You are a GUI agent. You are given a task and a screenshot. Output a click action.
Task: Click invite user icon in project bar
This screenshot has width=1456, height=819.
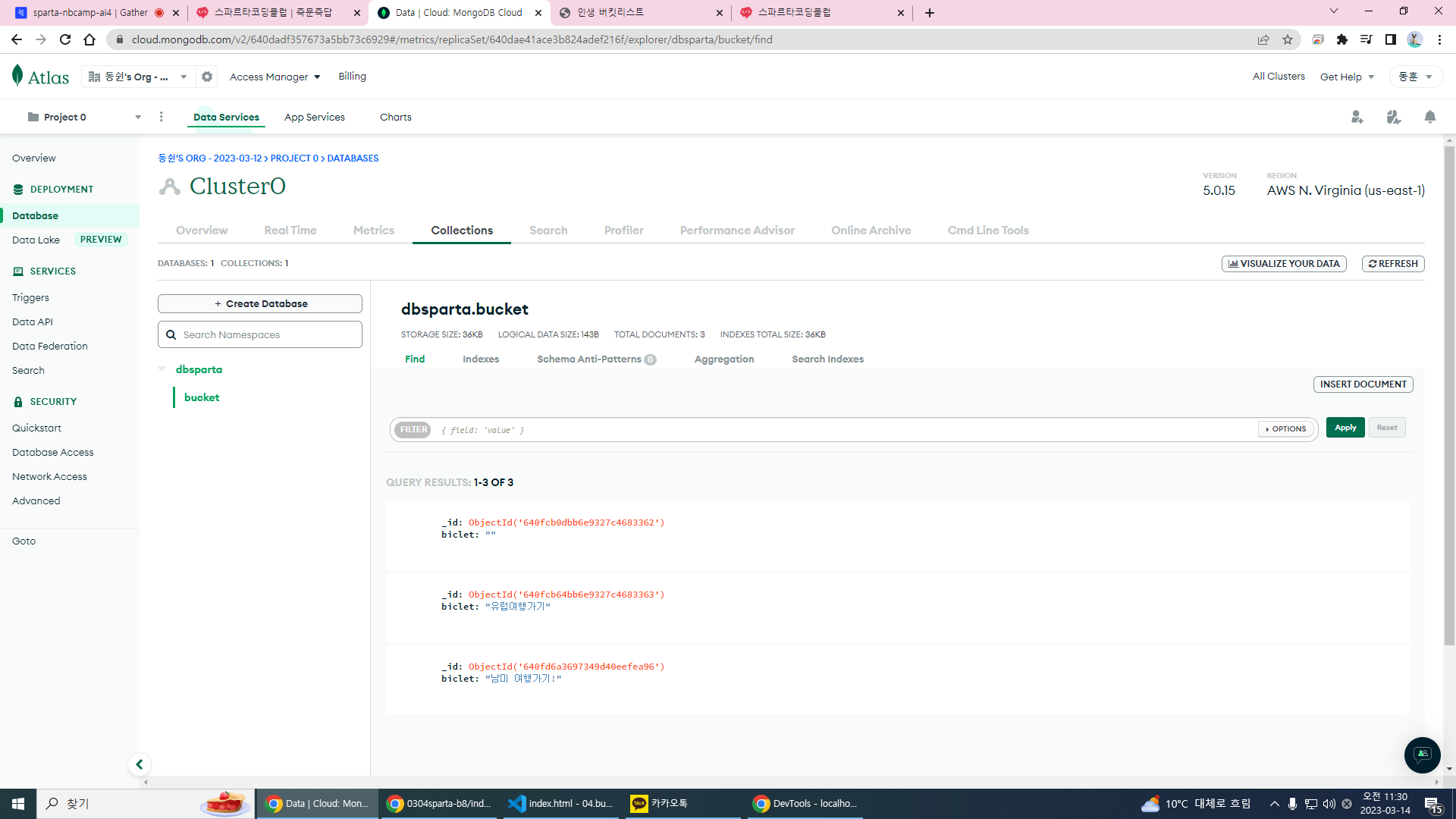coord(1357,117)
